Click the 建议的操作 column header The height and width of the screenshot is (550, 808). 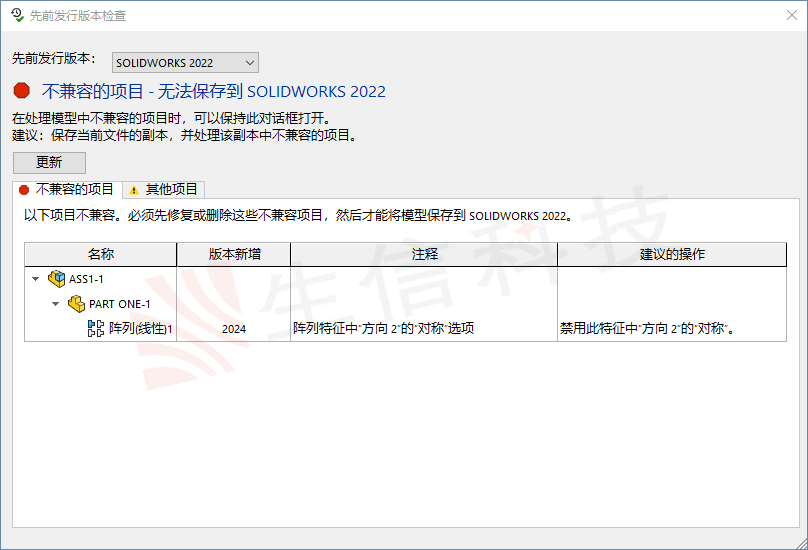click(672, 254)
